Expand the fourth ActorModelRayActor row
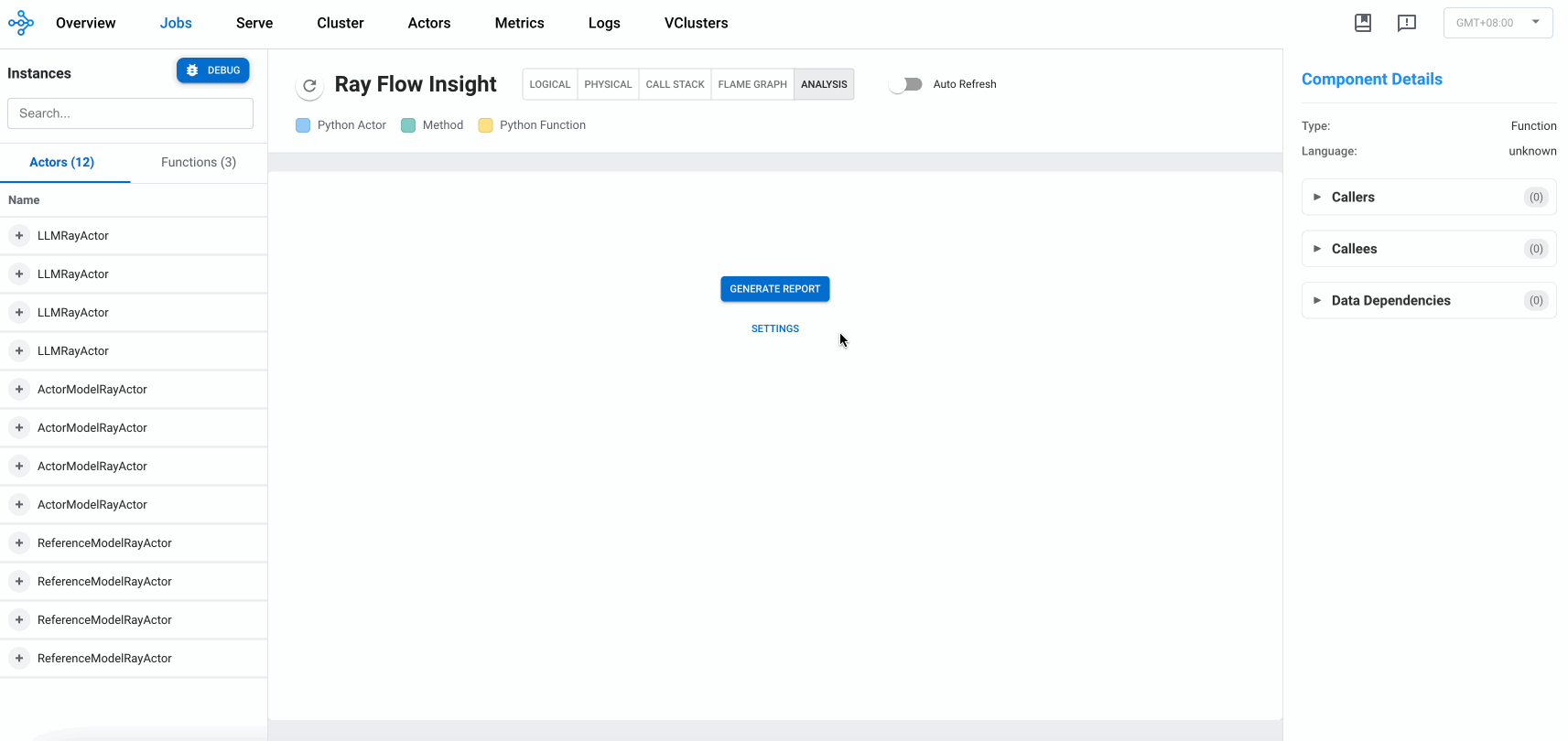 [x=19, y=505]
